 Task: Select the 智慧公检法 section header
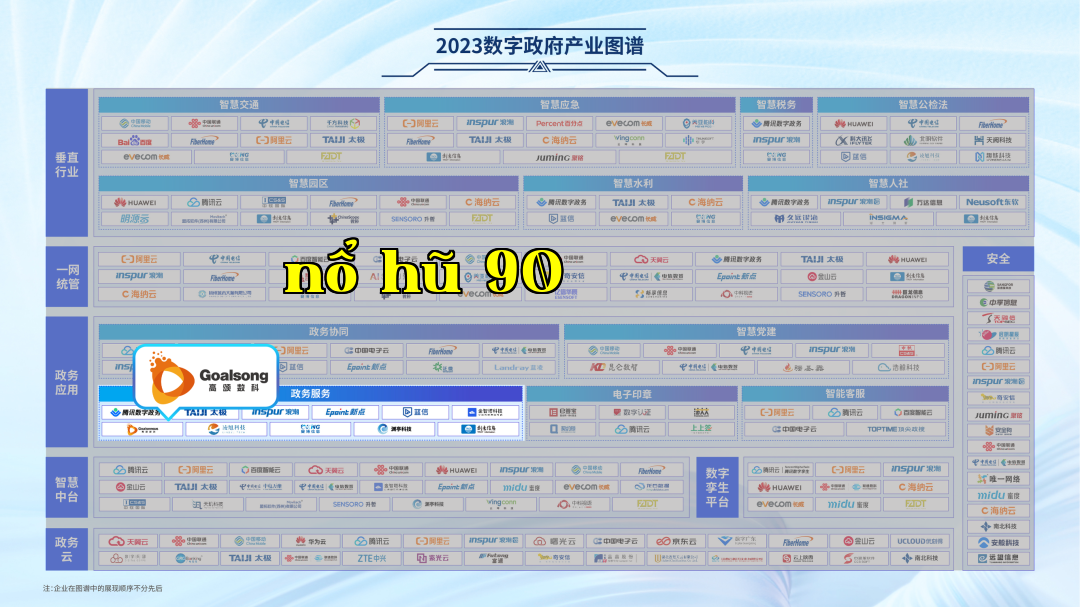pyautogui.click(x=923, y=105)
